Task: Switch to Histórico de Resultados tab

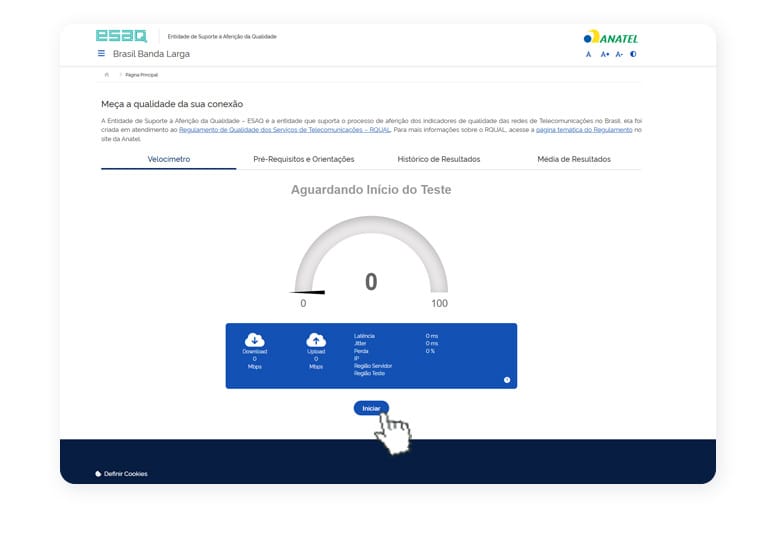Action: click(x=439, y=159)
